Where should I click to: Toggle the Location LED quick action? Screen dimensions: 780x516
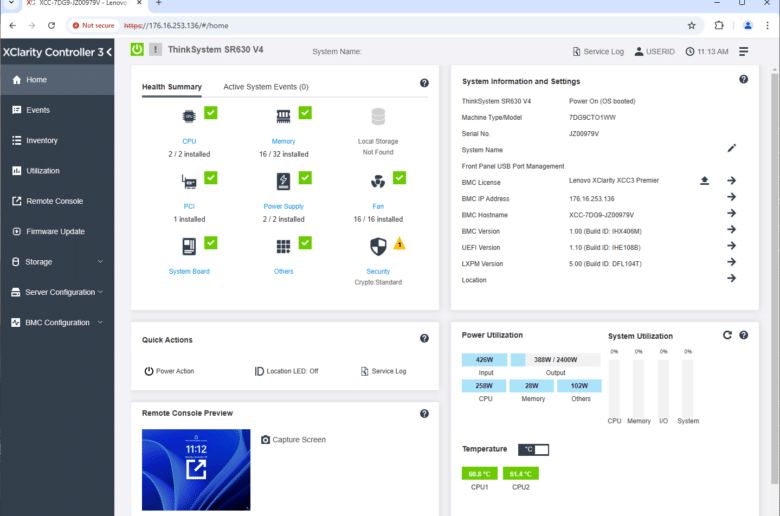coord(287,371)
